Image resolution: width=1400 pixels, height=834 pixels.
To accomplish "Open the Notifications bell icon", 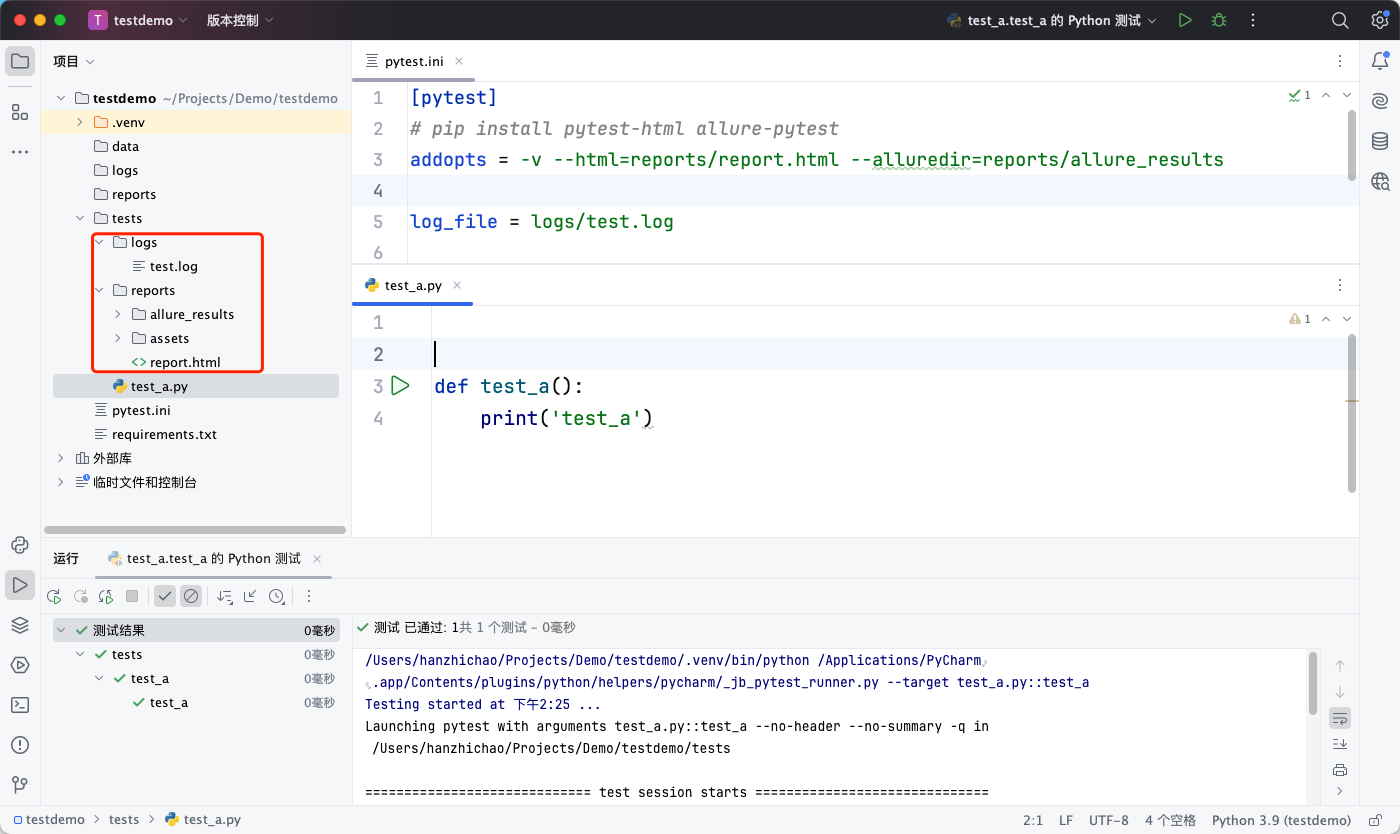I will click(1380, 61).
